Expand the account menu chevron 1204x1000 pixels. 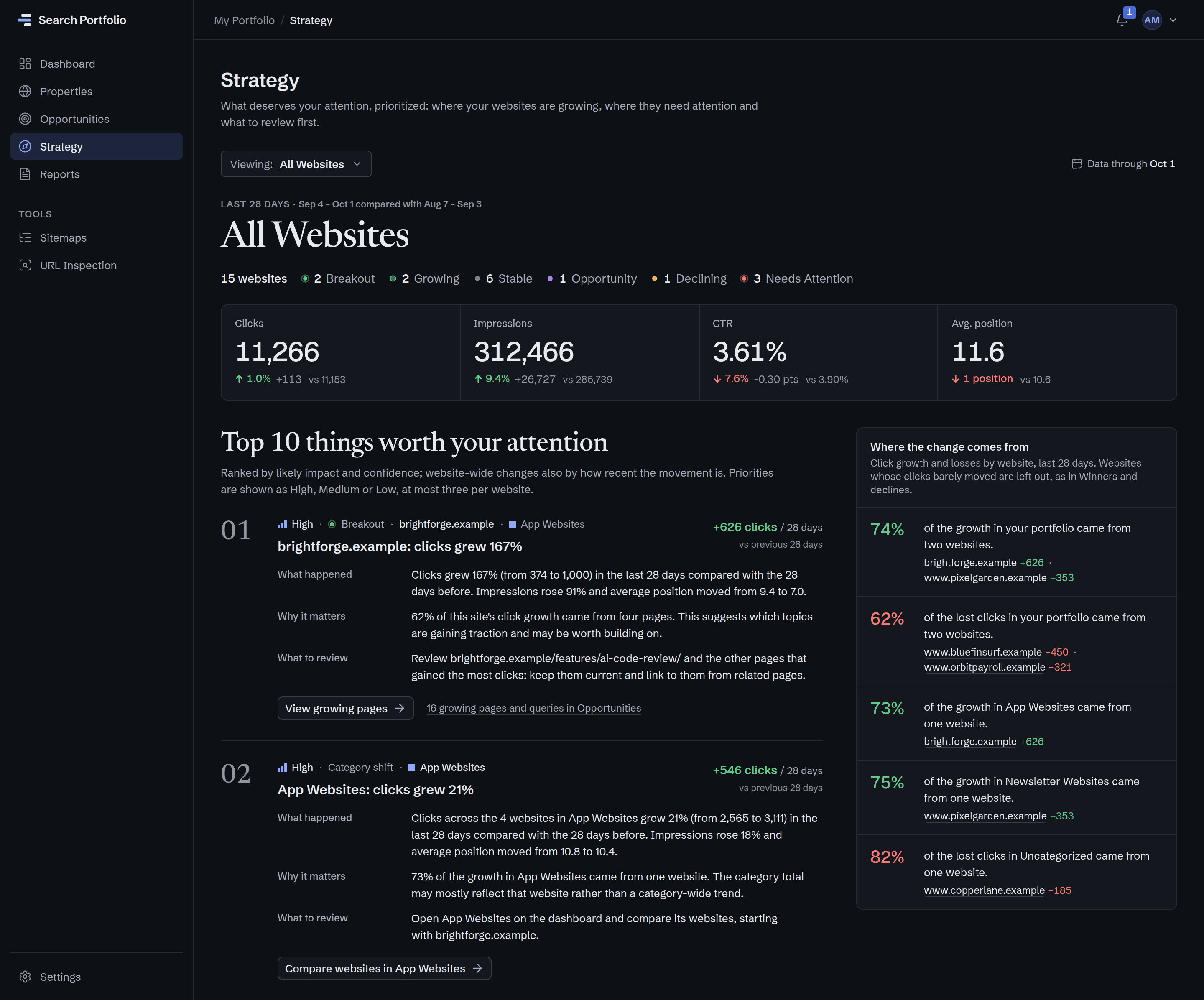(1173, 20)
